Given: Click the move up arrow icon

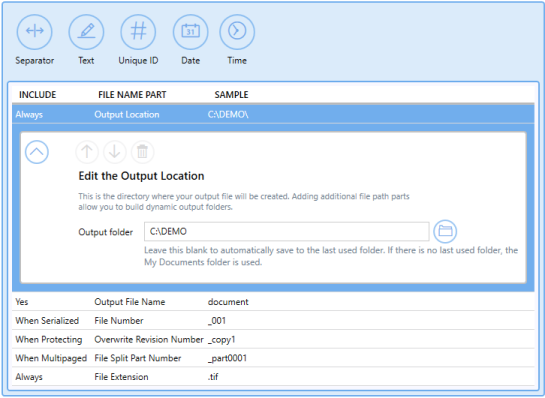Looking at the screenshot, I should (x=87, y=152).
